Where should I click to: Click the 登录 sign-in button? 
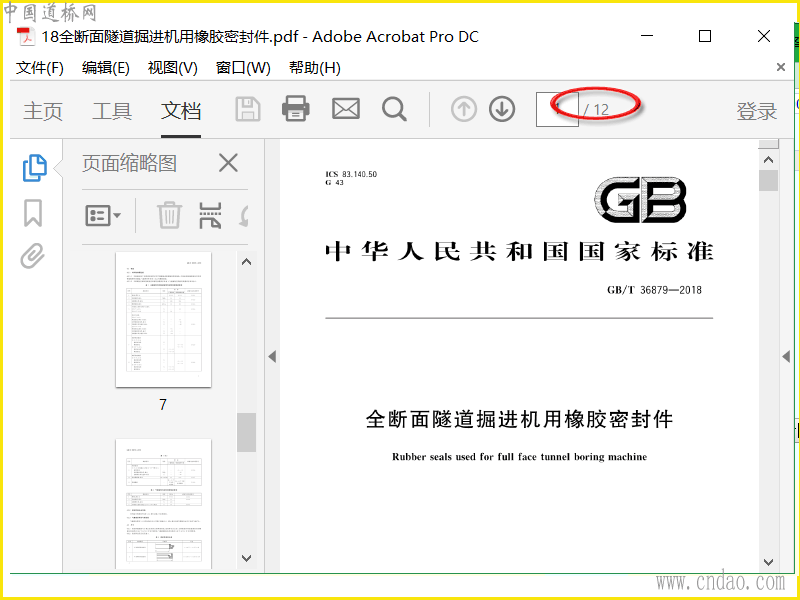[756, 111]
